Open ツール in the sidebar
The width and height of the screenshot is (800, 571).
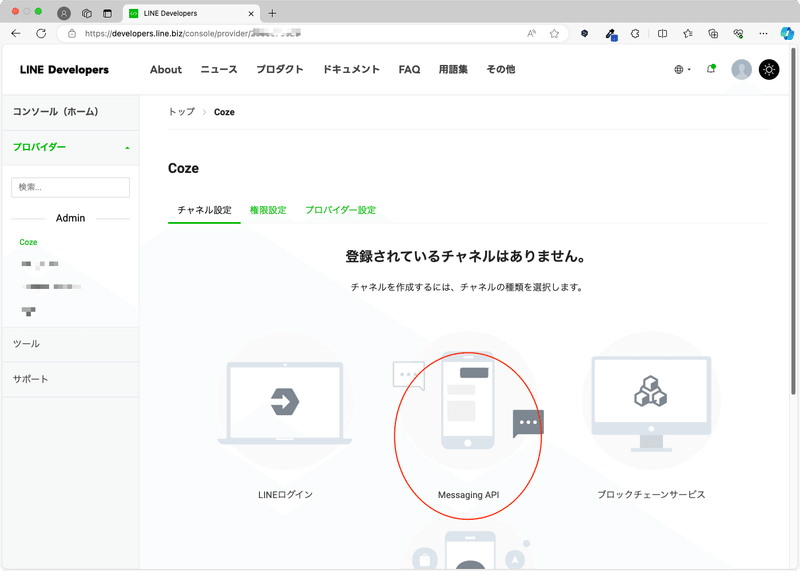pos(70,344)
